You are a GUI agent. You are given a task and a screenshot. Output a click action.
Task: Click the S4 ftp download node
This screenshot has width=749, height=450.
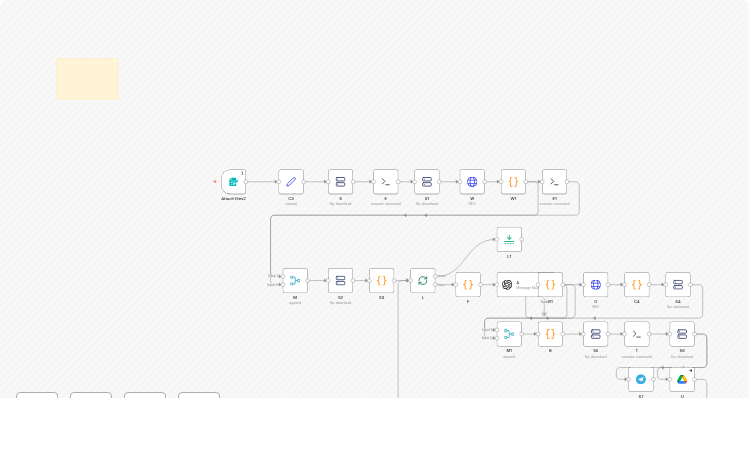tap(677, 285)
